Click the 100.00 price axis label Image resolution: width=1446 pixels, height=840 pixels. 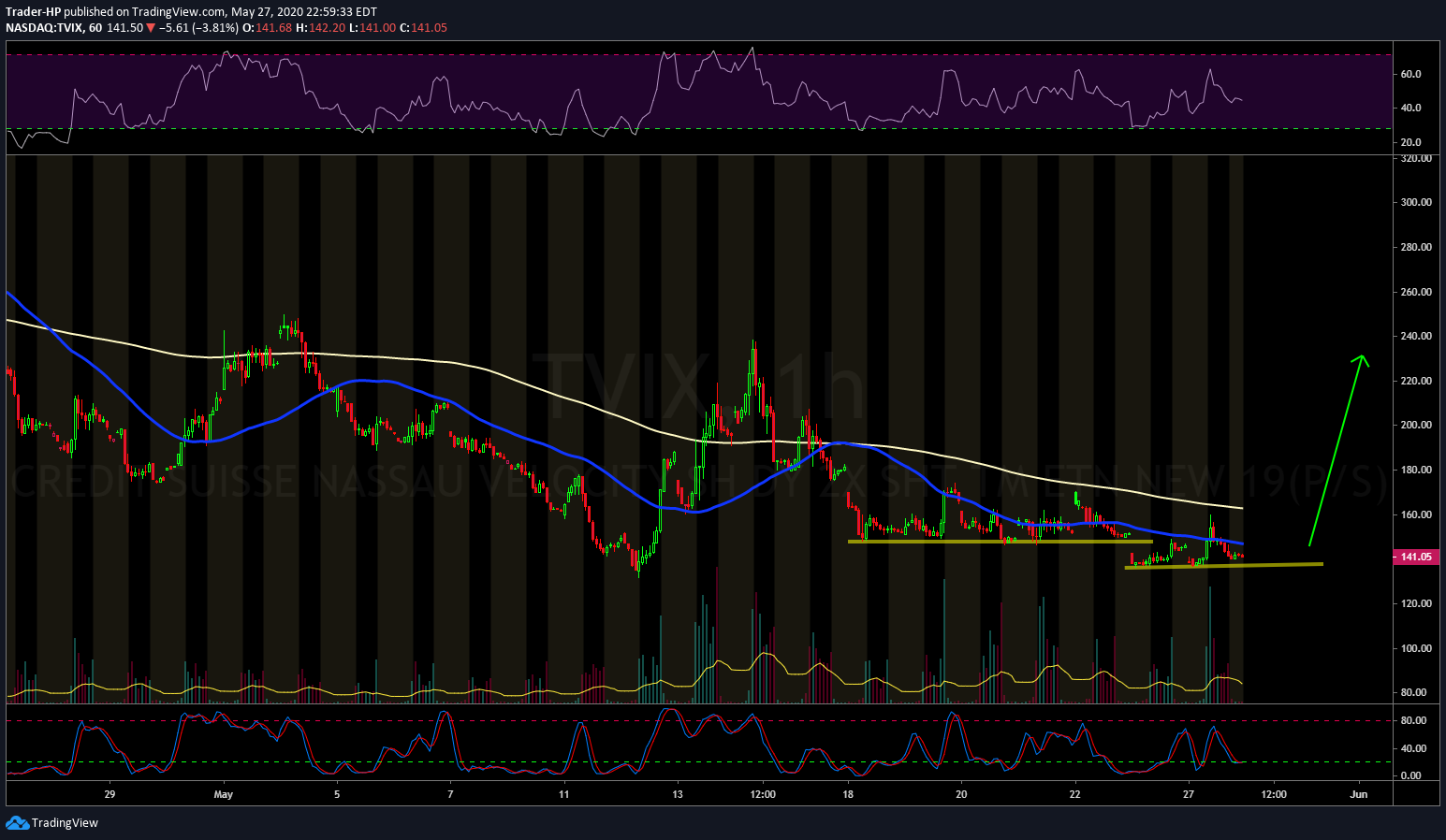point(1416,648)
